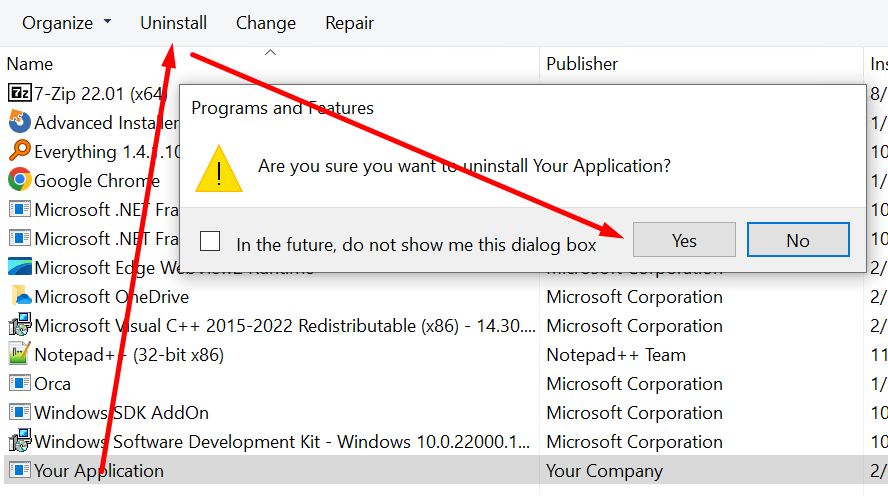Confirm uninstall with the Yes button
Image resolution: width=888 pixels, height=496 pixels.
(x=684, y=240)
